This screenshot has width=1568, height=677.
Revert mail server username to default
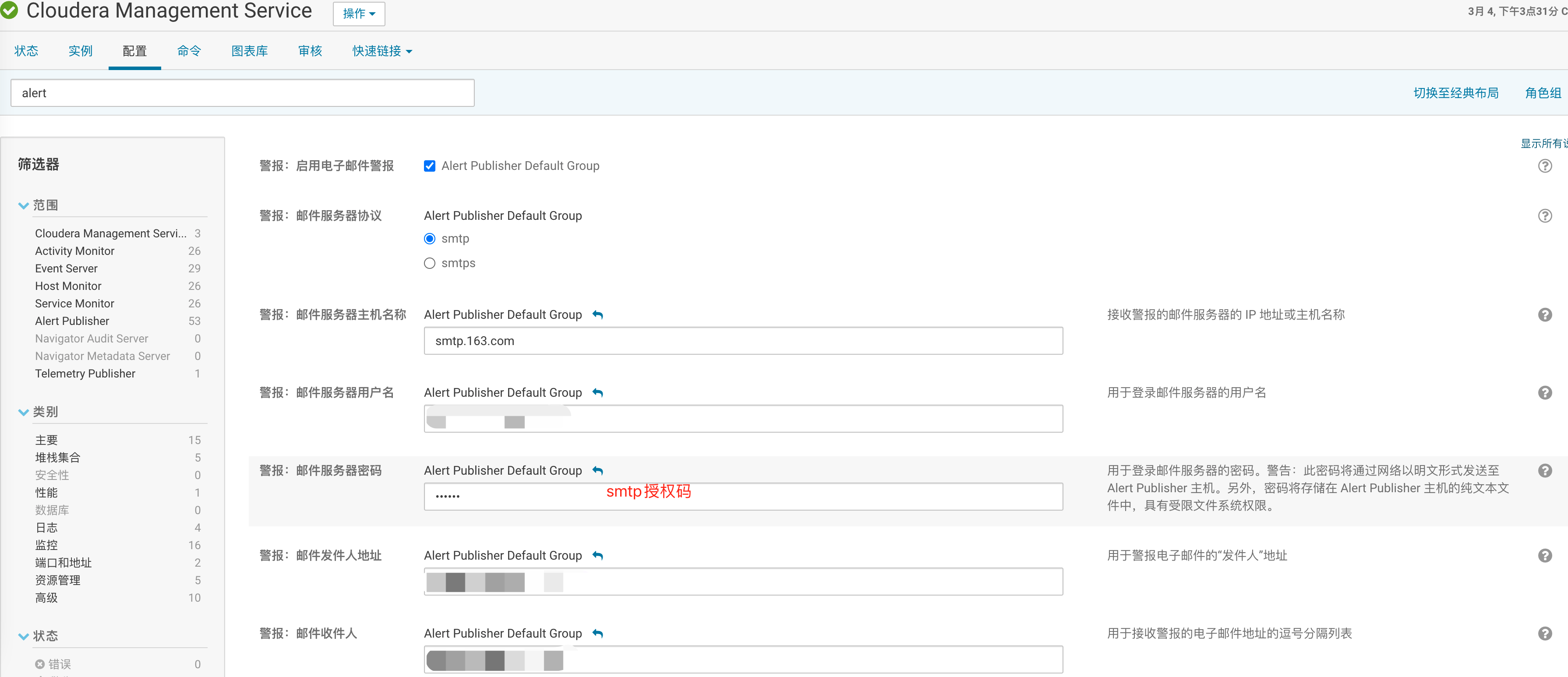click(x=598, y=393)
